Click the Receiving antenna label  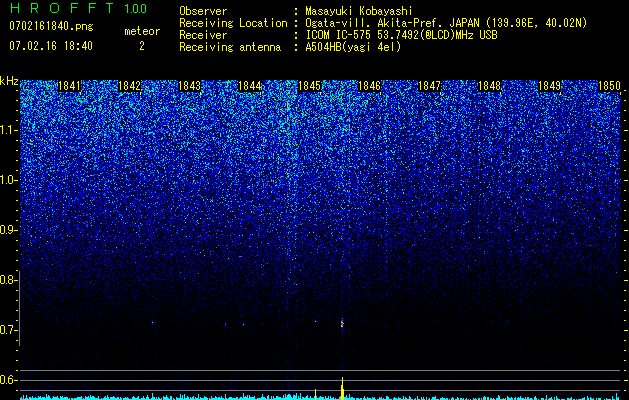click(x=230, y=47)
